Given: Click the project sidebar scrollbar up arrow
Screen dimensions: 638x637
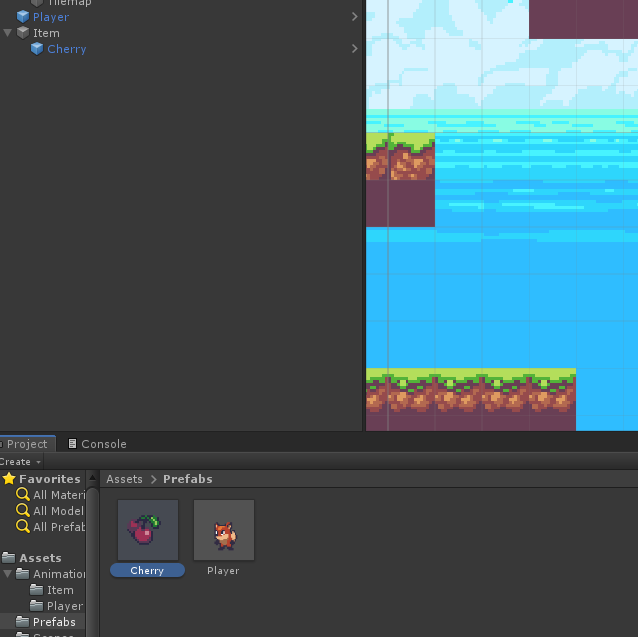Looking at the screenshot, I should click(x=92, y=478).
